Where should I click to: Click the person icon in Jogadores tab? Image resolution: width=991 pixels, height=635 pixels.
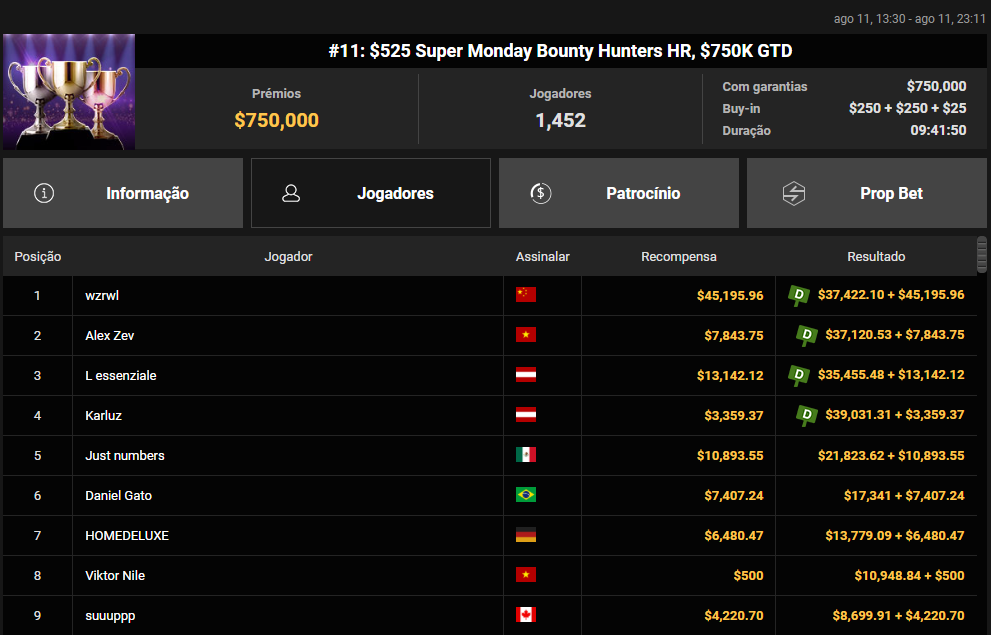(291, 193)
